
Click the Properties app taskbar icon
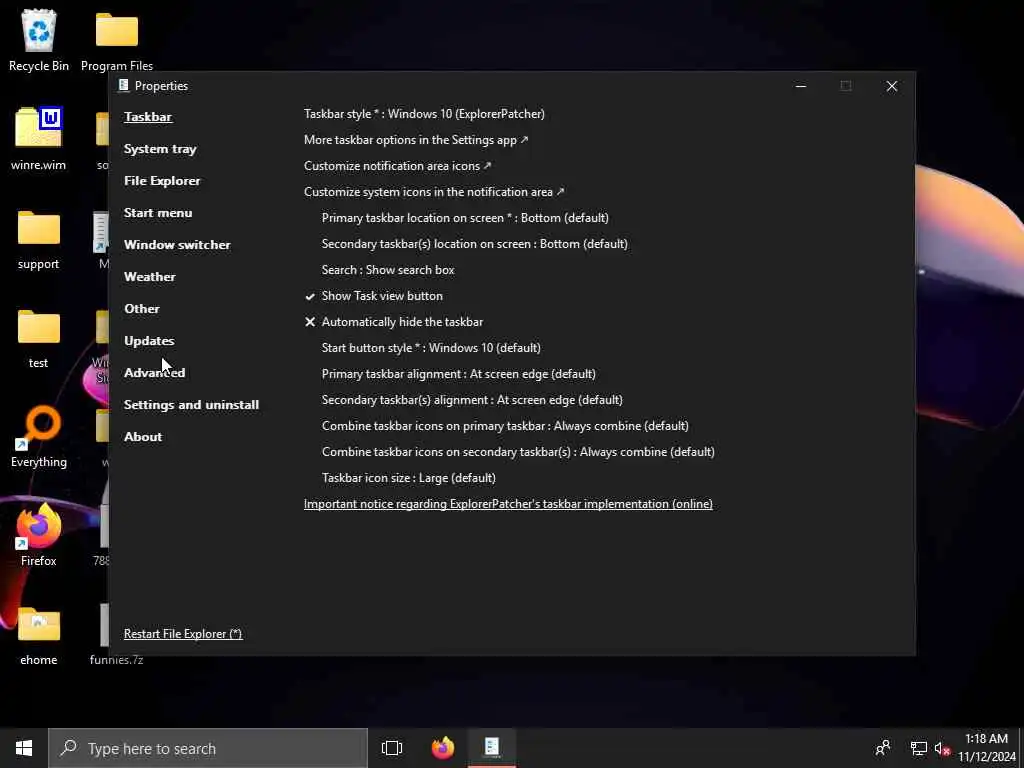pyautogui.click(x=492, y=748)
